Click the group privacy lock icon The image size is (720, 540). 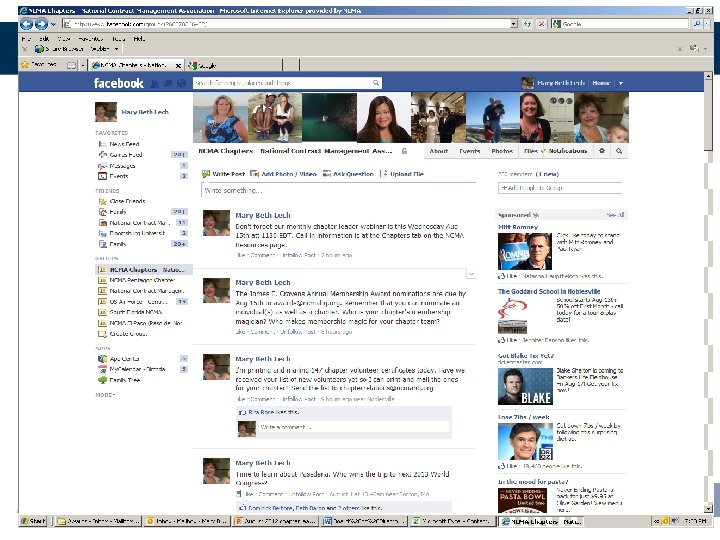(404, 151)
